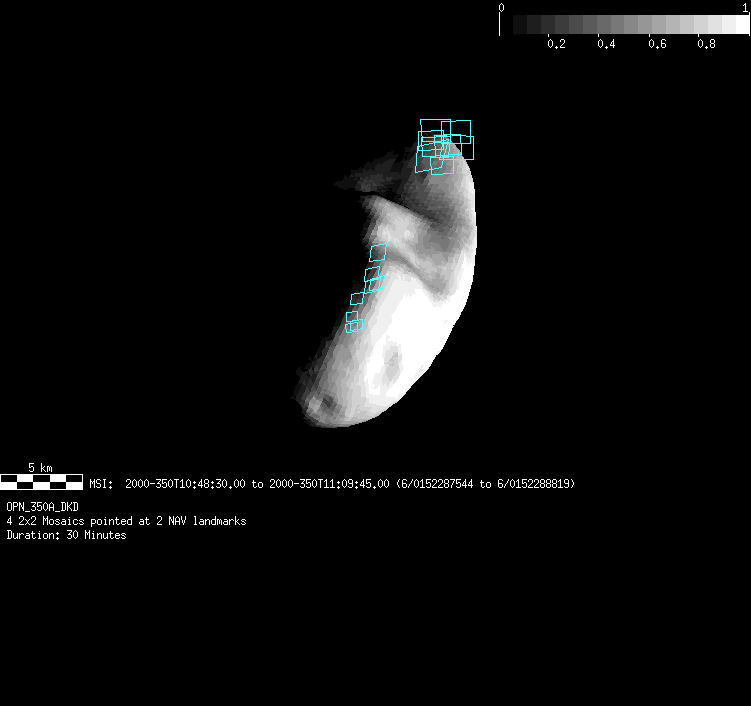
Task: Click the uppermost cyan footprint in the middle chain
Action: [378, 253]
